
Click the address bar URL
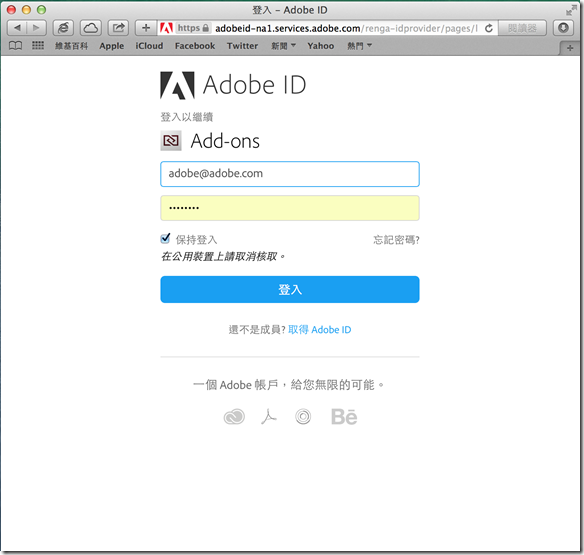(x=346, y=28)
